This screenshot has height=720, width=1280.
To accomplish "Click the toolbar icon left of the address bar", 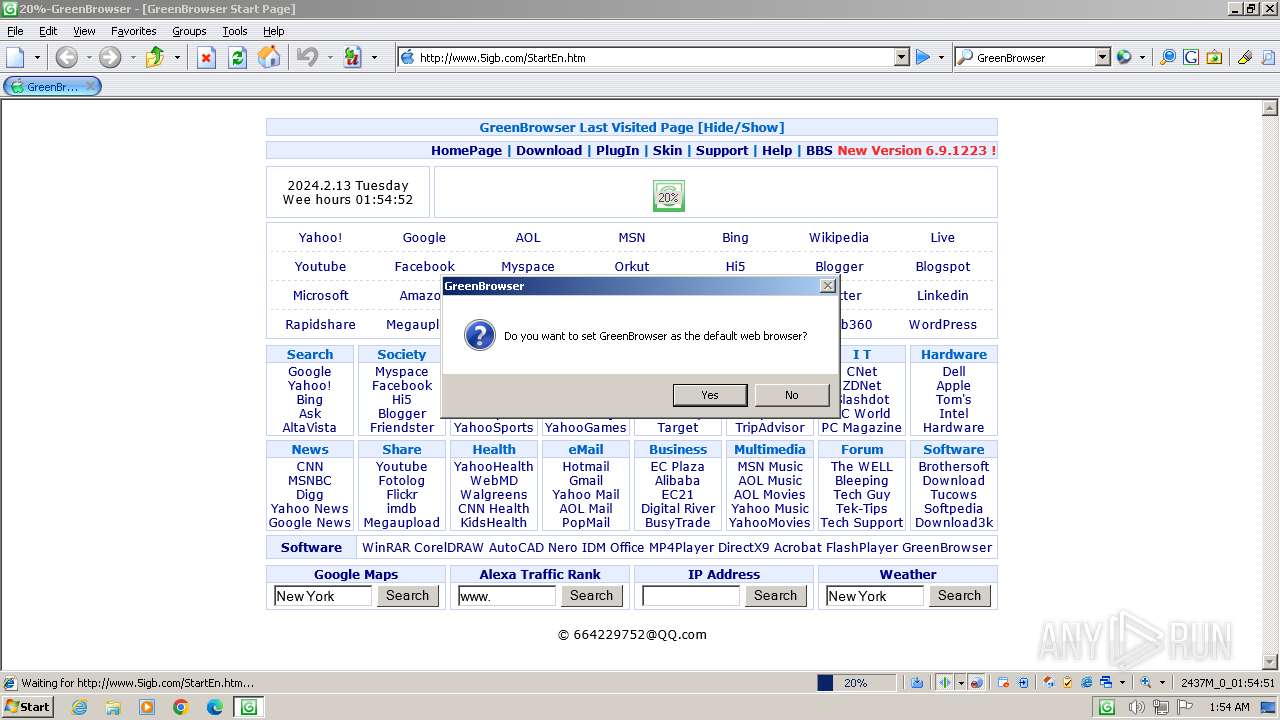I will [352, 57].
